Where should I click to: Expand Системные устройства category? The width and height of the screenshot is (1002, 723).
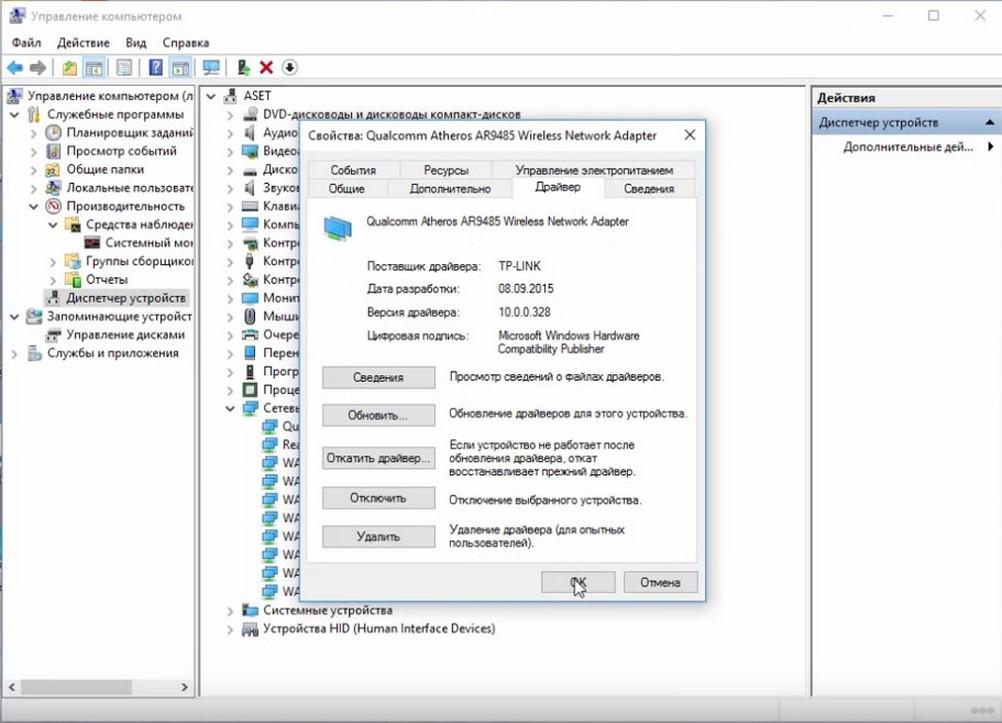pos(230,610)
